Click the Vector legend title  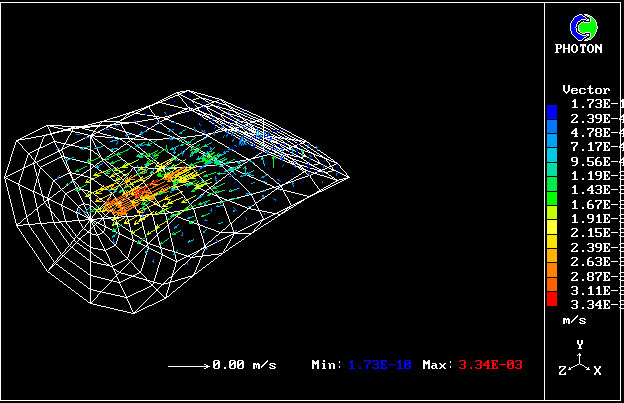coord(585,90)
